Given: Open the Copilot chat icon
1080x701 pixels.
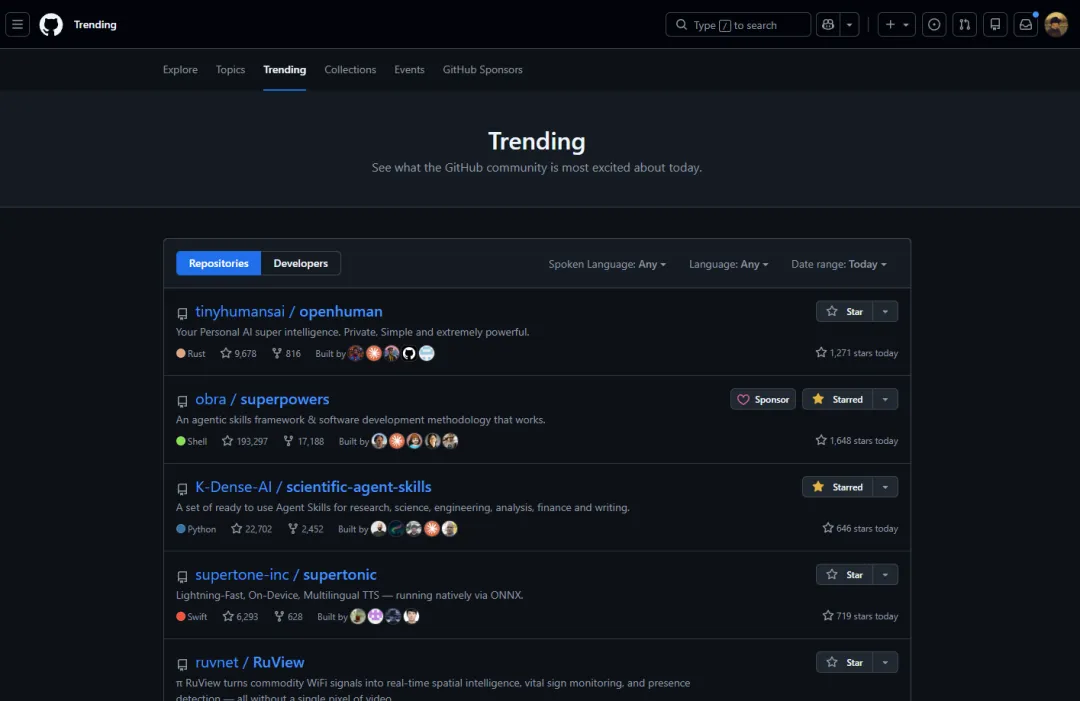Looking at the screenshot, I should point(828,25).
